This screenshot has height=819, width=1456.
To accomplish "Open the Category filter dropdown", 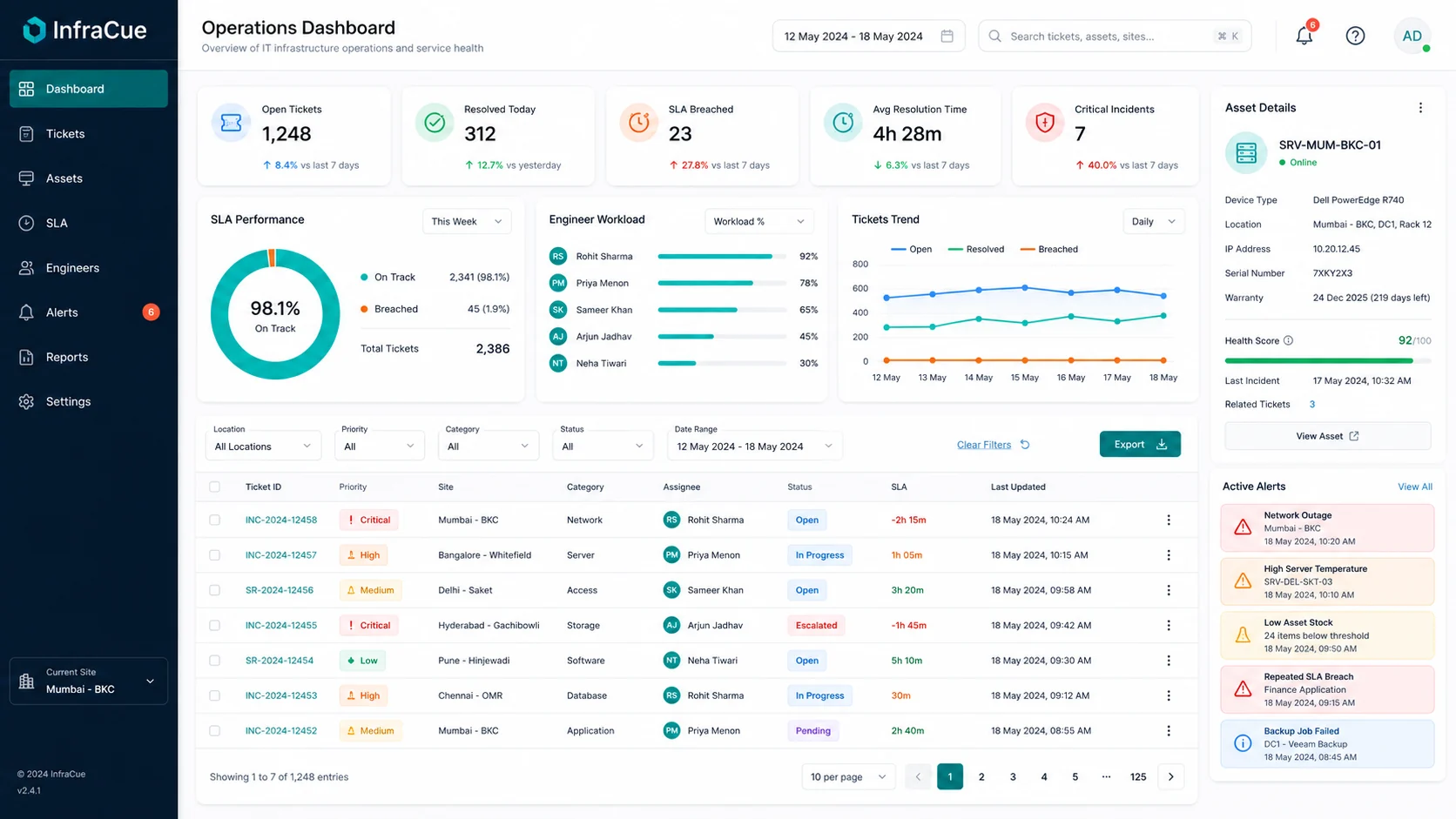I will point(489,446).
